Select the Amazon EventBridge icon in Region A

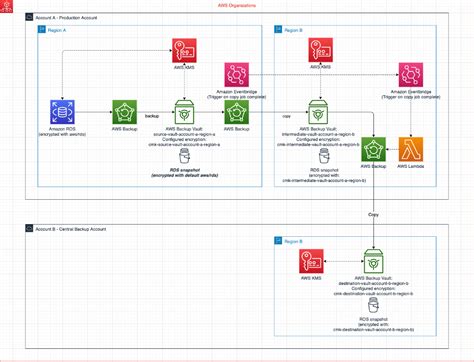click(x=236, y=75)
